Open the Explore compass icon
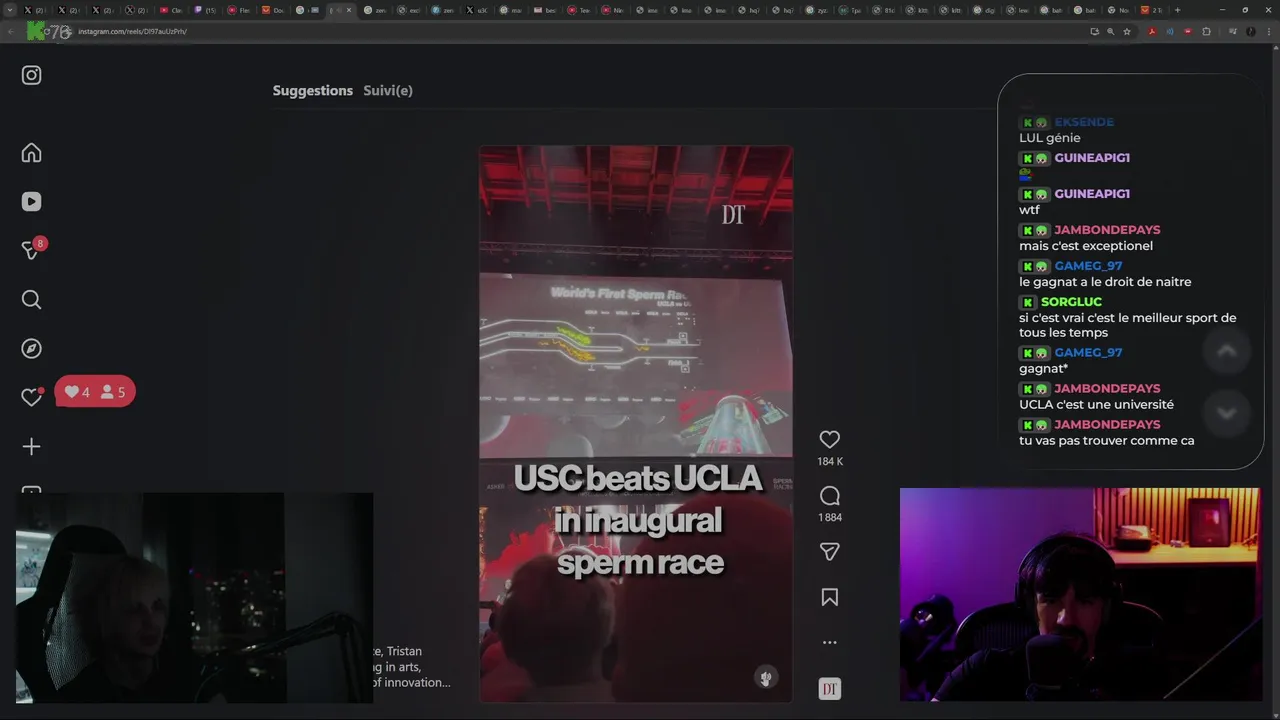The width and height of the screenshot is (1280, 720). coord(32,348)
